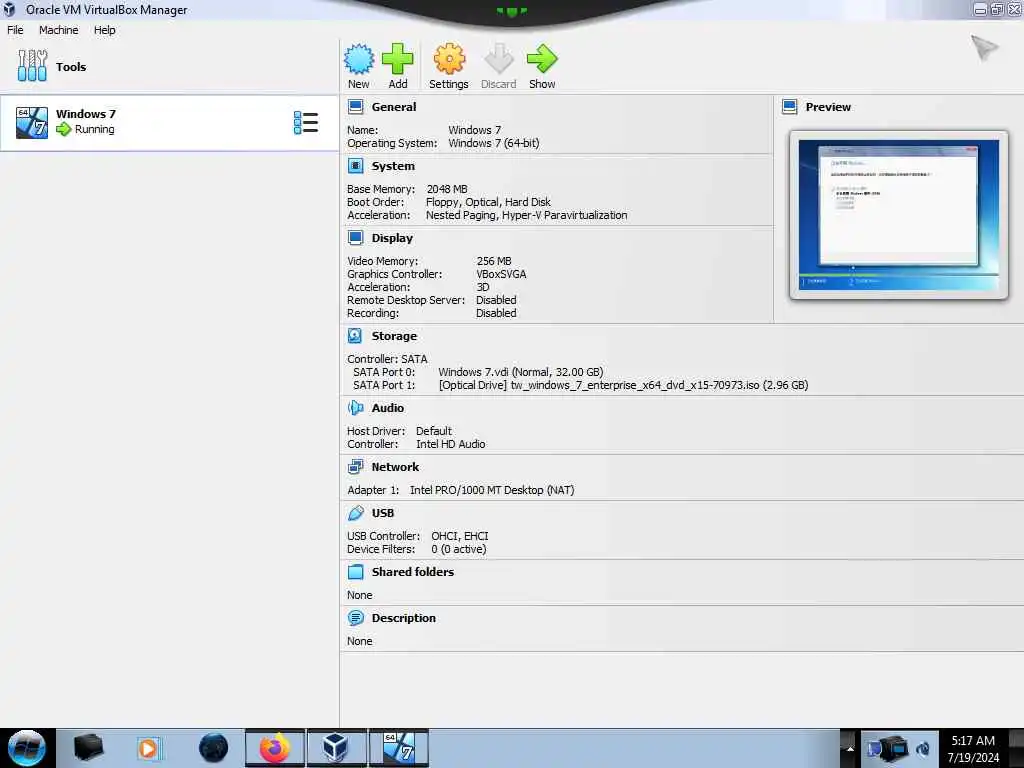Click 'Nested Paging, Hyper-V Paravirtualization' text
The height and width of the screenshot is (768, 1024).
pos(526,215)
